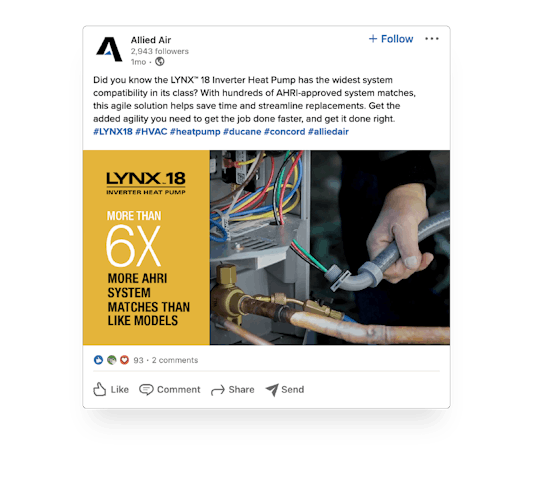The width and height of the screenshot is (533, 498).
Task: Open the #concord hashtag
Action: tap(285, 132)
